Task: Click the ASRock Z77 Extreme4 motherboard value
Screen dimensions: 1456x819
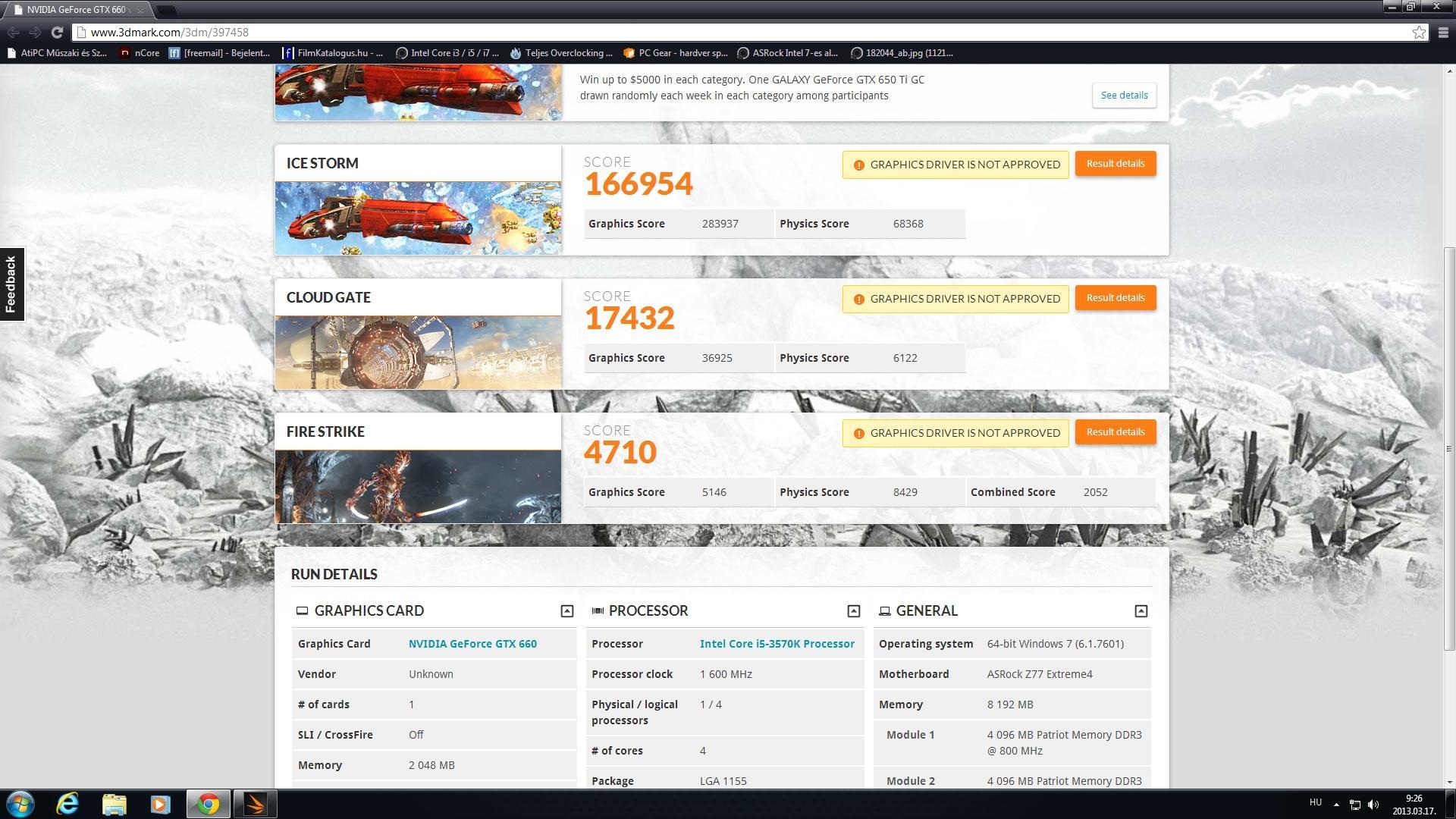Action: pyautogui.click(x=1040, y=674)
